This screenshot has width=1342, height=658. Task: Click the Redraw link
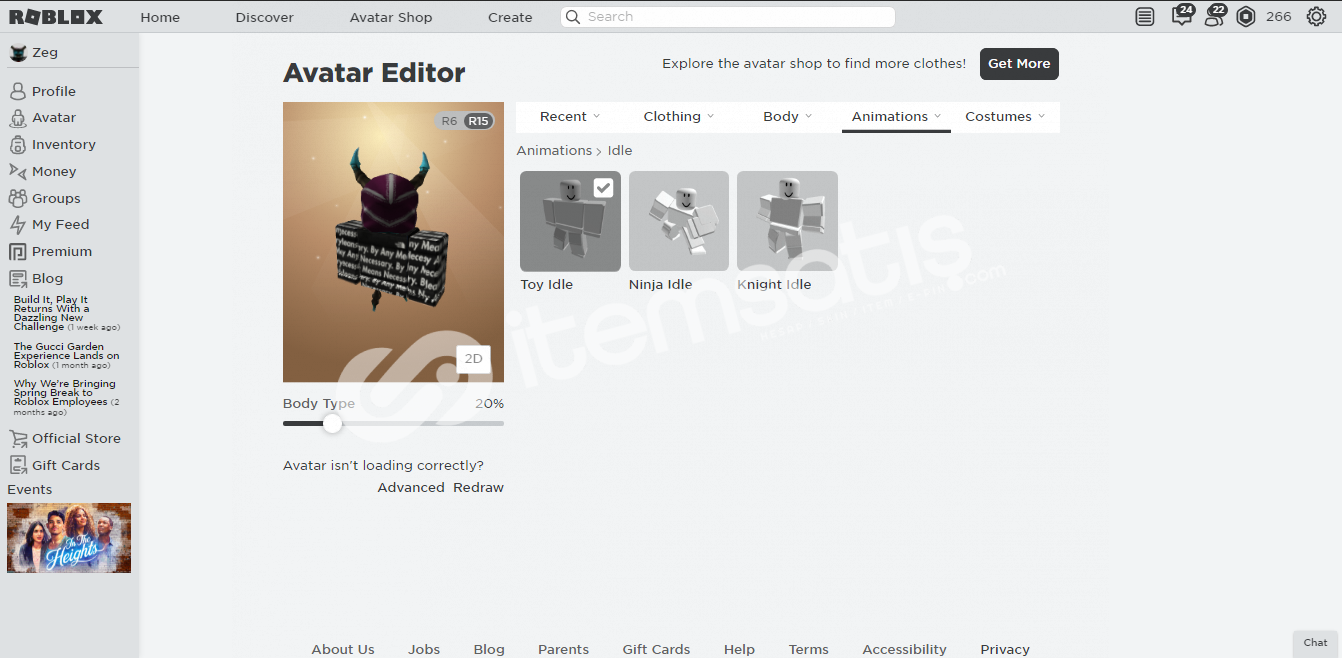(478, 488)
